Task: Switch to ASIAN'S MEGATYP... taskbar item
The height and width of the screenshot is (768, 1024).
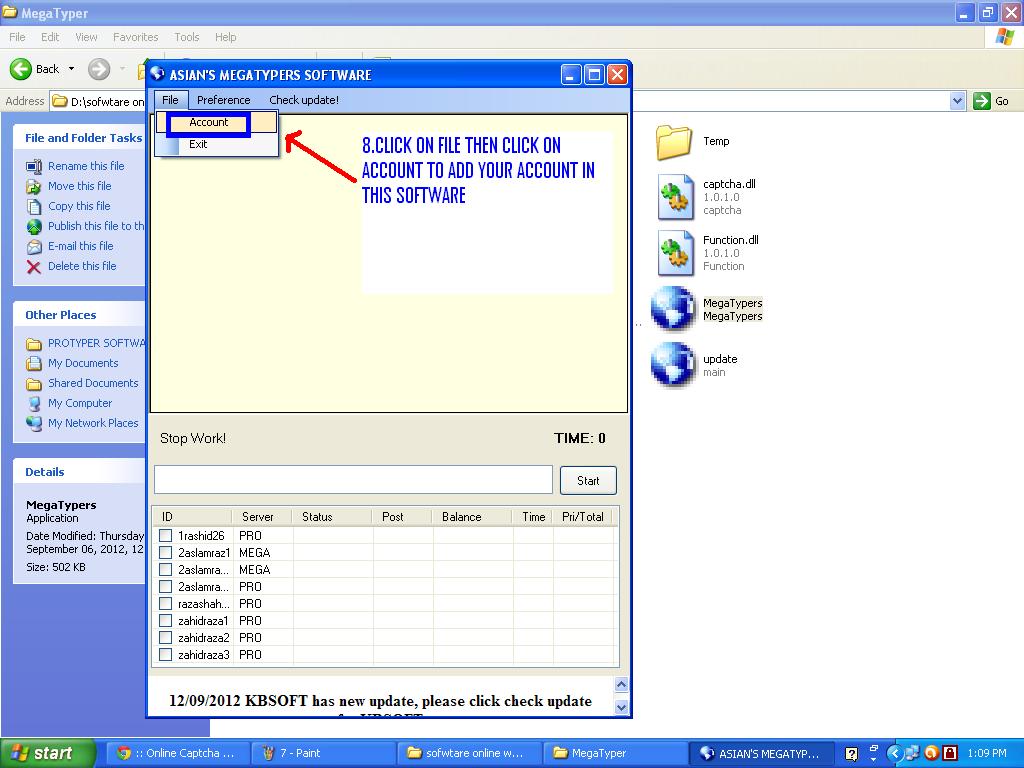Action: 761,753
